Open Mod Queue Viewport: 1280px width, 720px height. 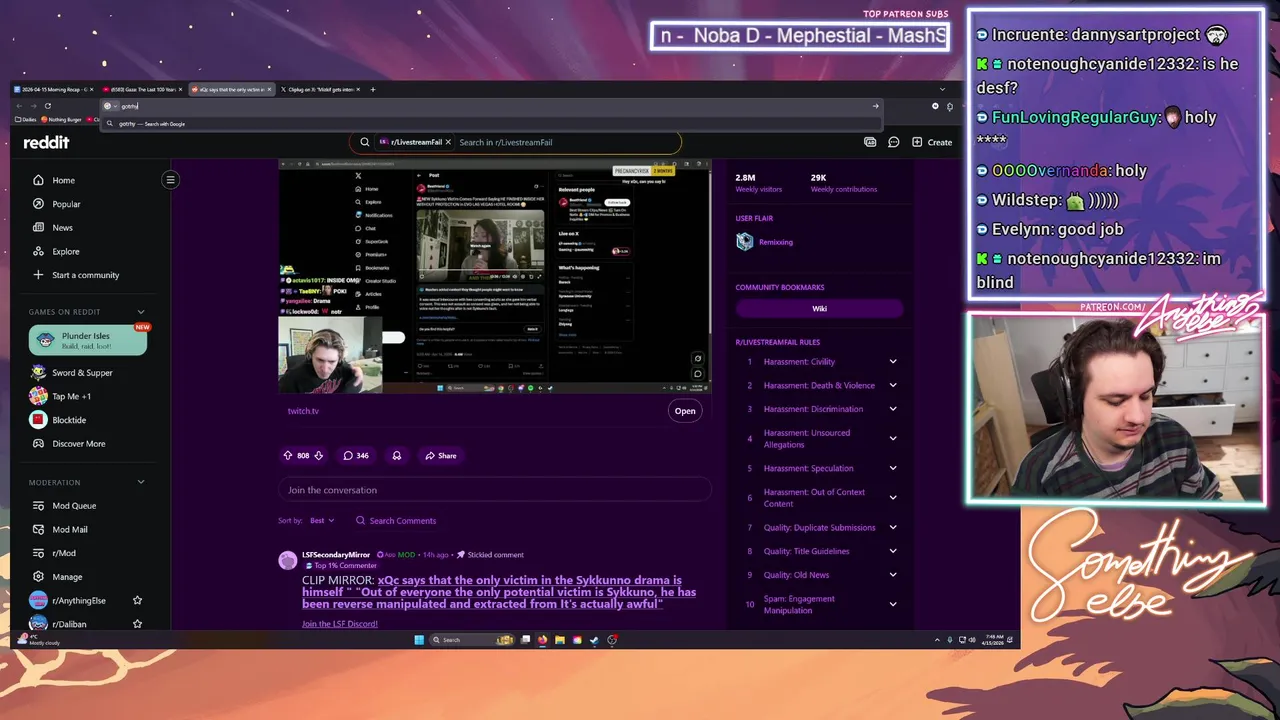[74, 506]
